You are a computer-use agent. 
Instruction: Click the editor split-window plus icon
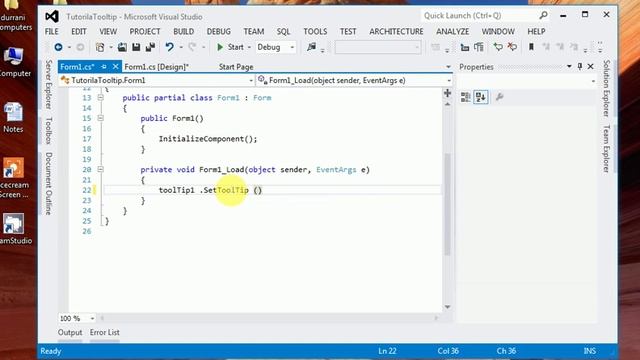tap(447, 93)
